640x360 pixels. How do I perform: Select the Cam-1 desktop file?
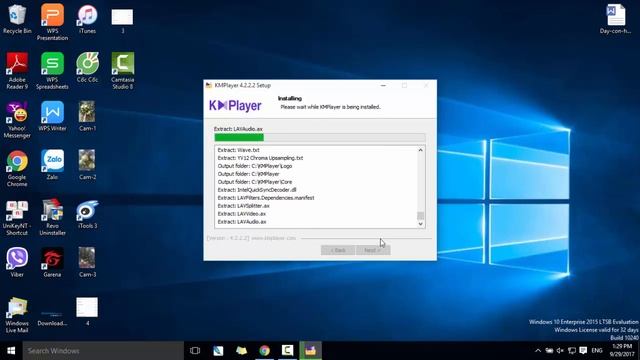click(x=87, y=116)
